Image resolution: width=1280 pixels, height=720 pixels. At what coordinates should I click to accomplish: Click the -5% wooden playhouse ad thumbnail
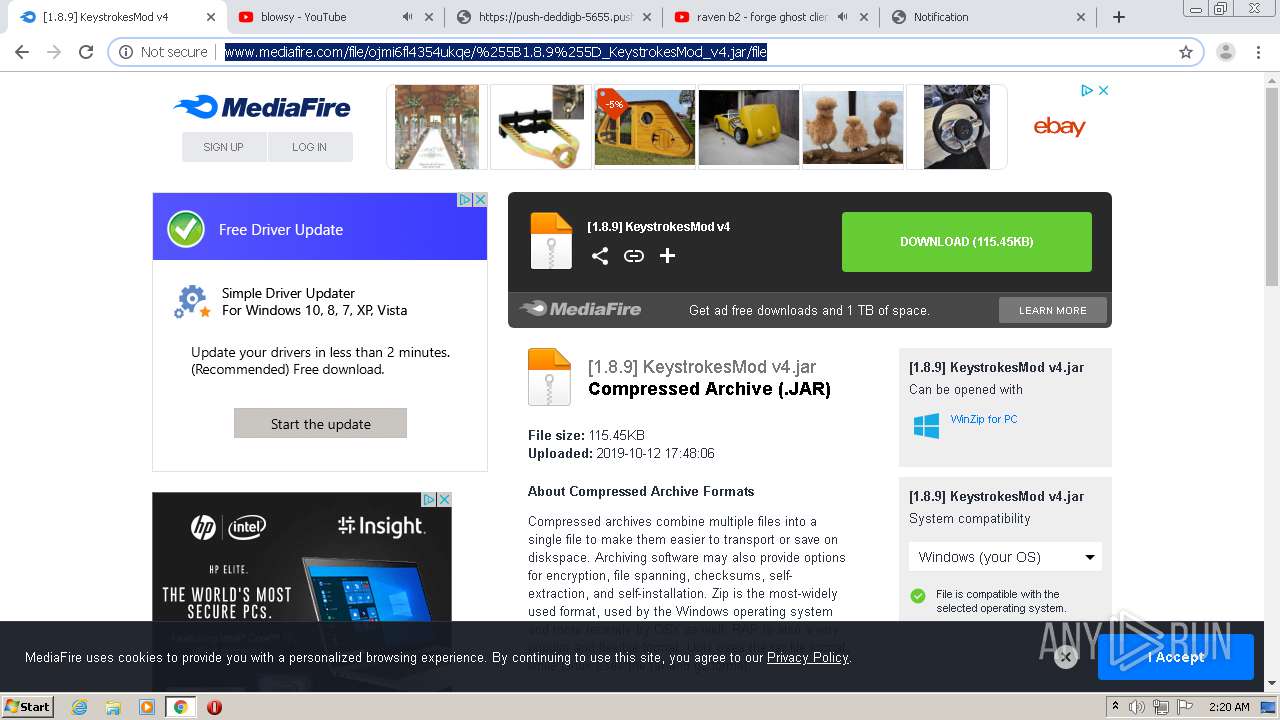click(x=644, y=127)
